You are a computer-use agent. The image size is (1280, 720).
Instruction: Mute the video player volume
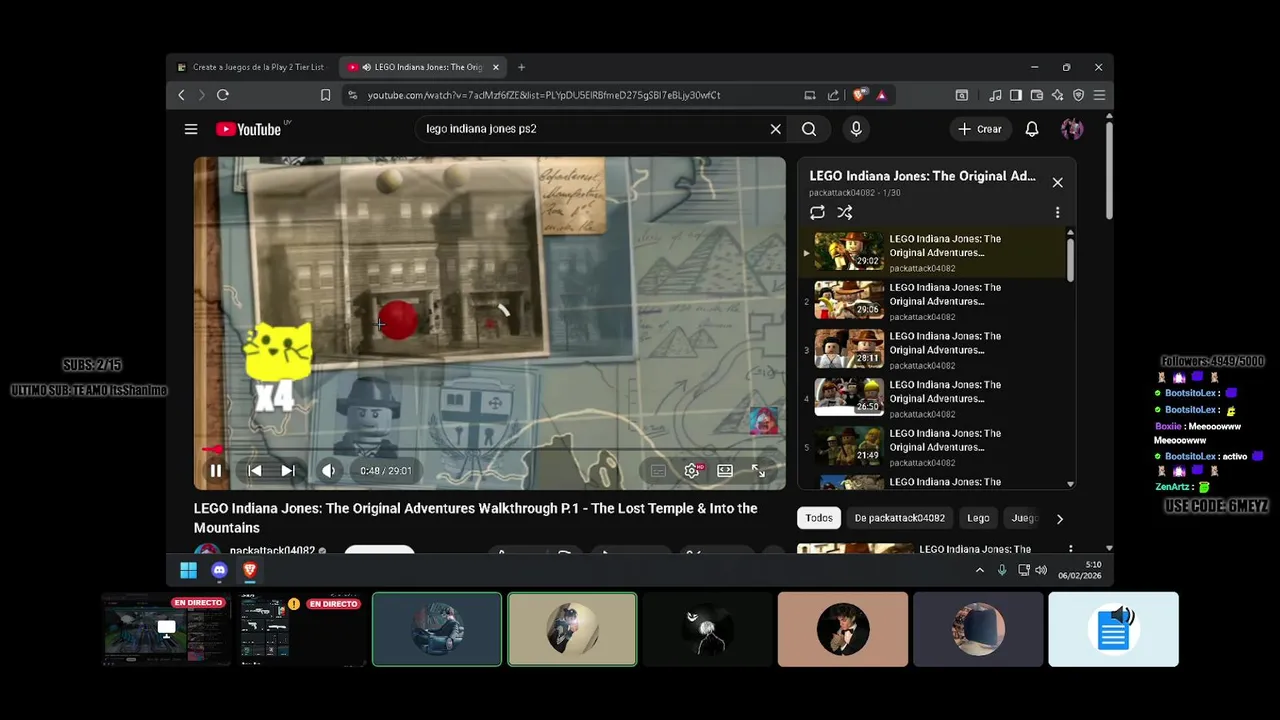pos(329,471)
